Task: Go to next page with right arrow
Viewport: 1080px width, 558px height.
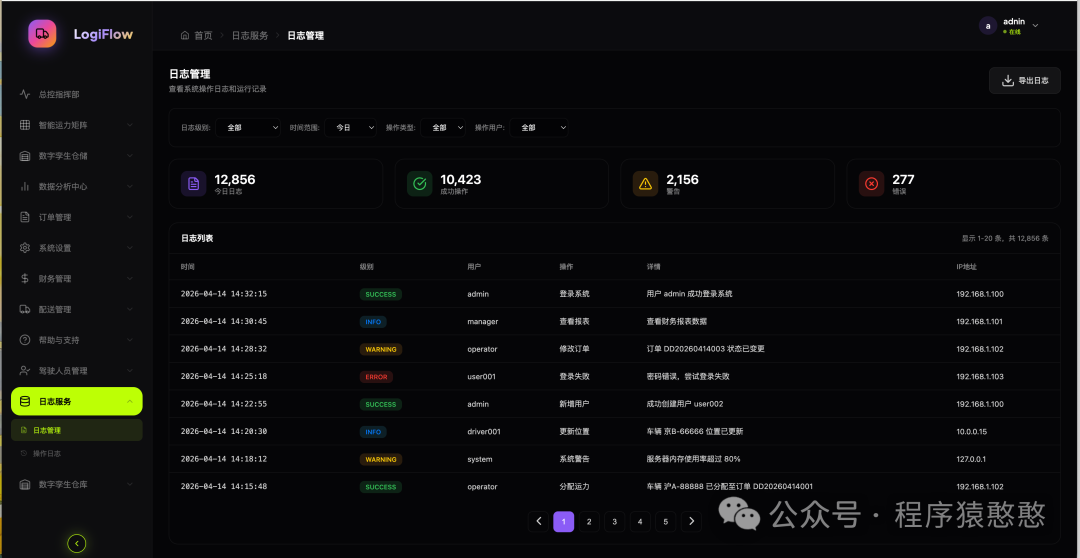Action: [692, 521]
